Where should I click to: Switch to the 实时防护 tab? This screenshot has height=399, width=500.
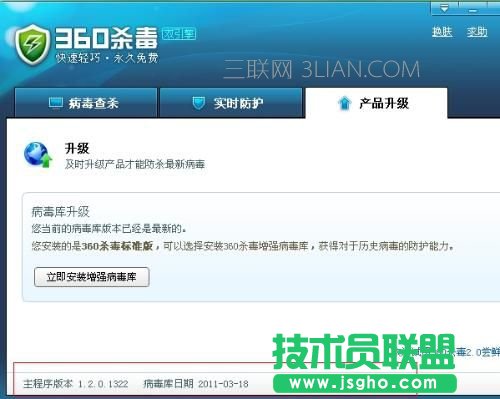click(231, 103)
